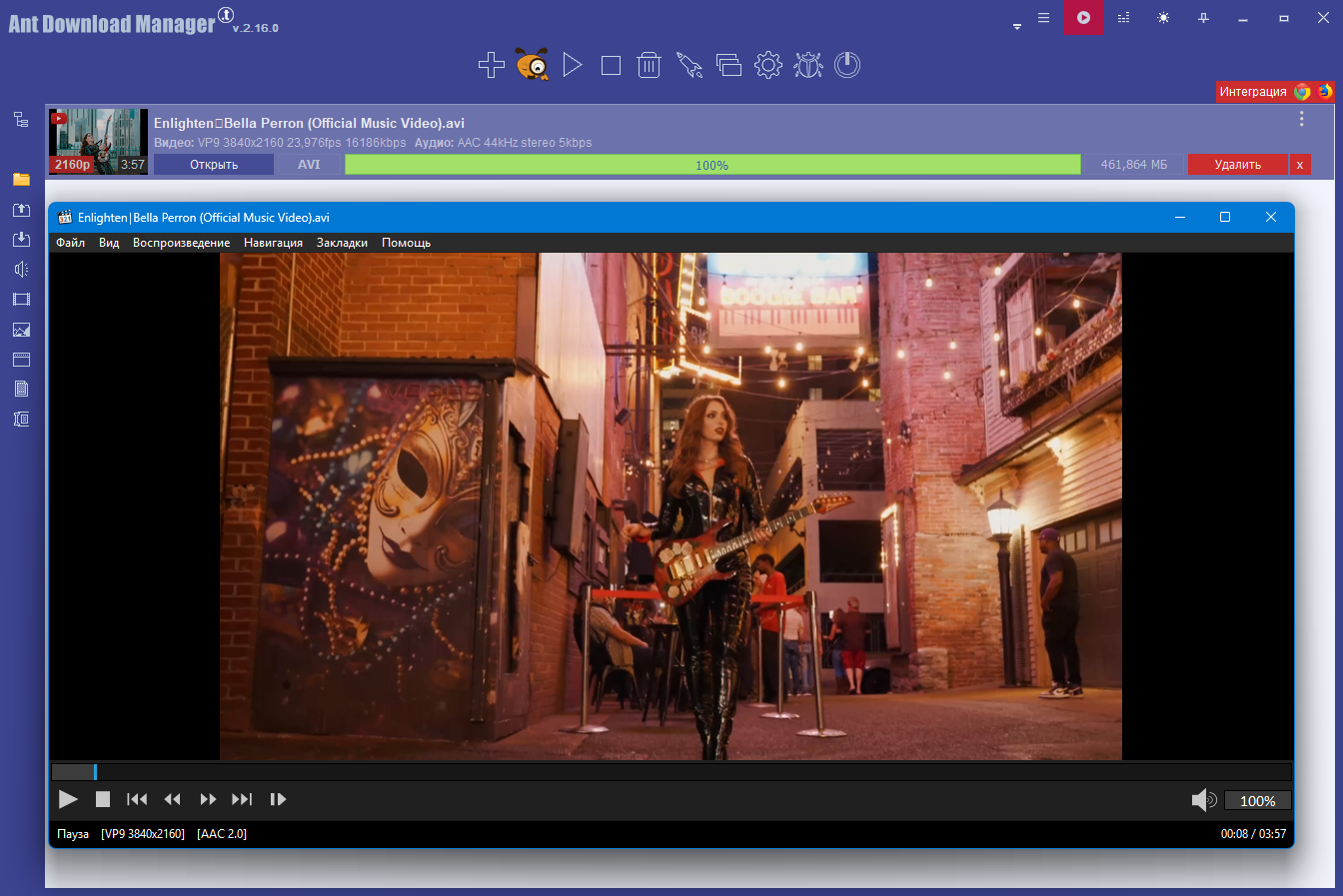Show the category tree sidebar icon
The image size is (1343, 896).
pyautogui.click(x=21, y=120)
